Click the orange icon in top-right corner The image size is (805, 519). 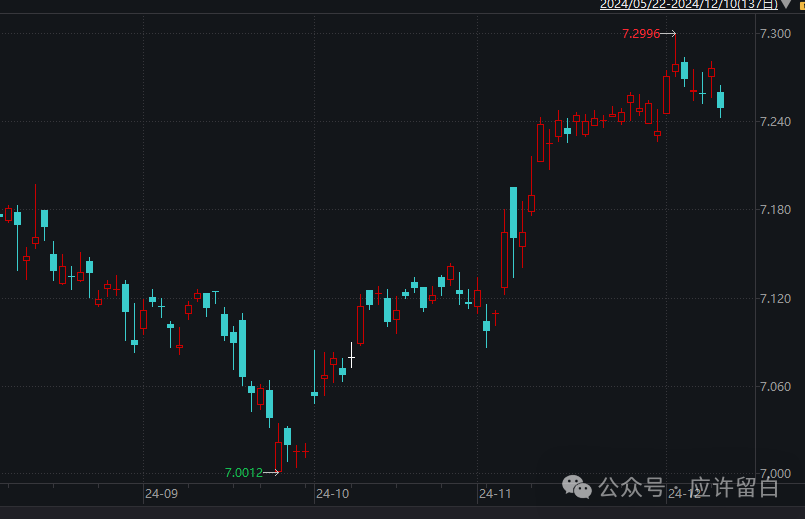(x=800, y=5)
